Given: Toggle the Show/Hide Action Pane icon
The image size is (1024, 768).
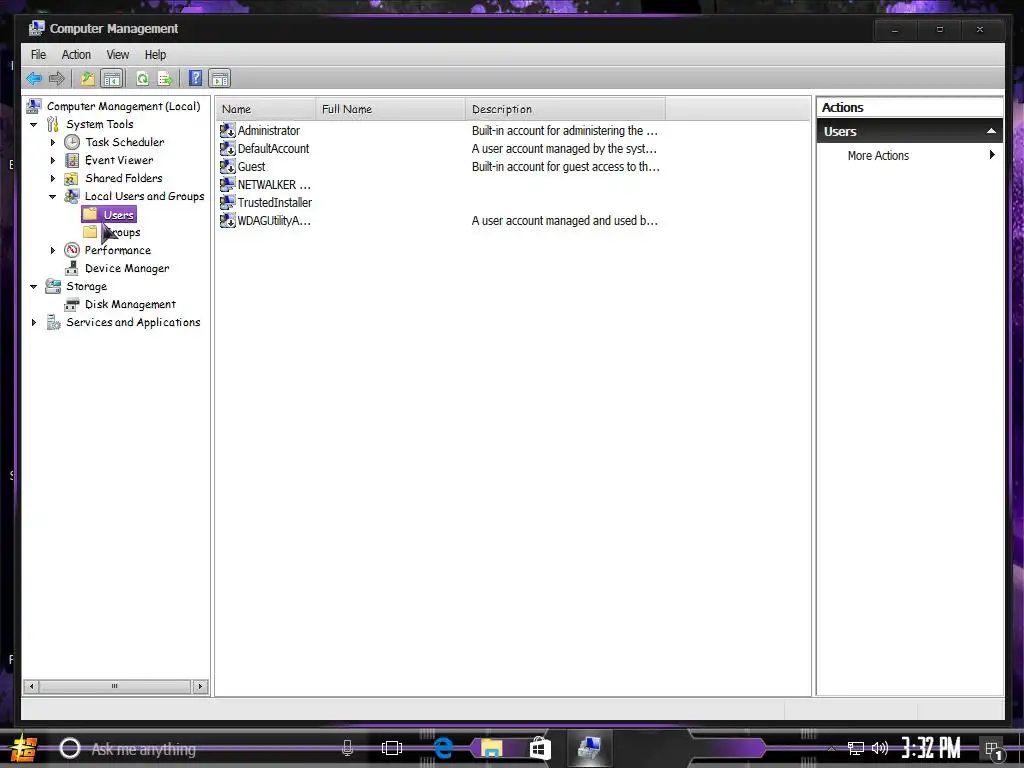Looking at the screenshot, I should pyautogui.click(x=220, y=79).
